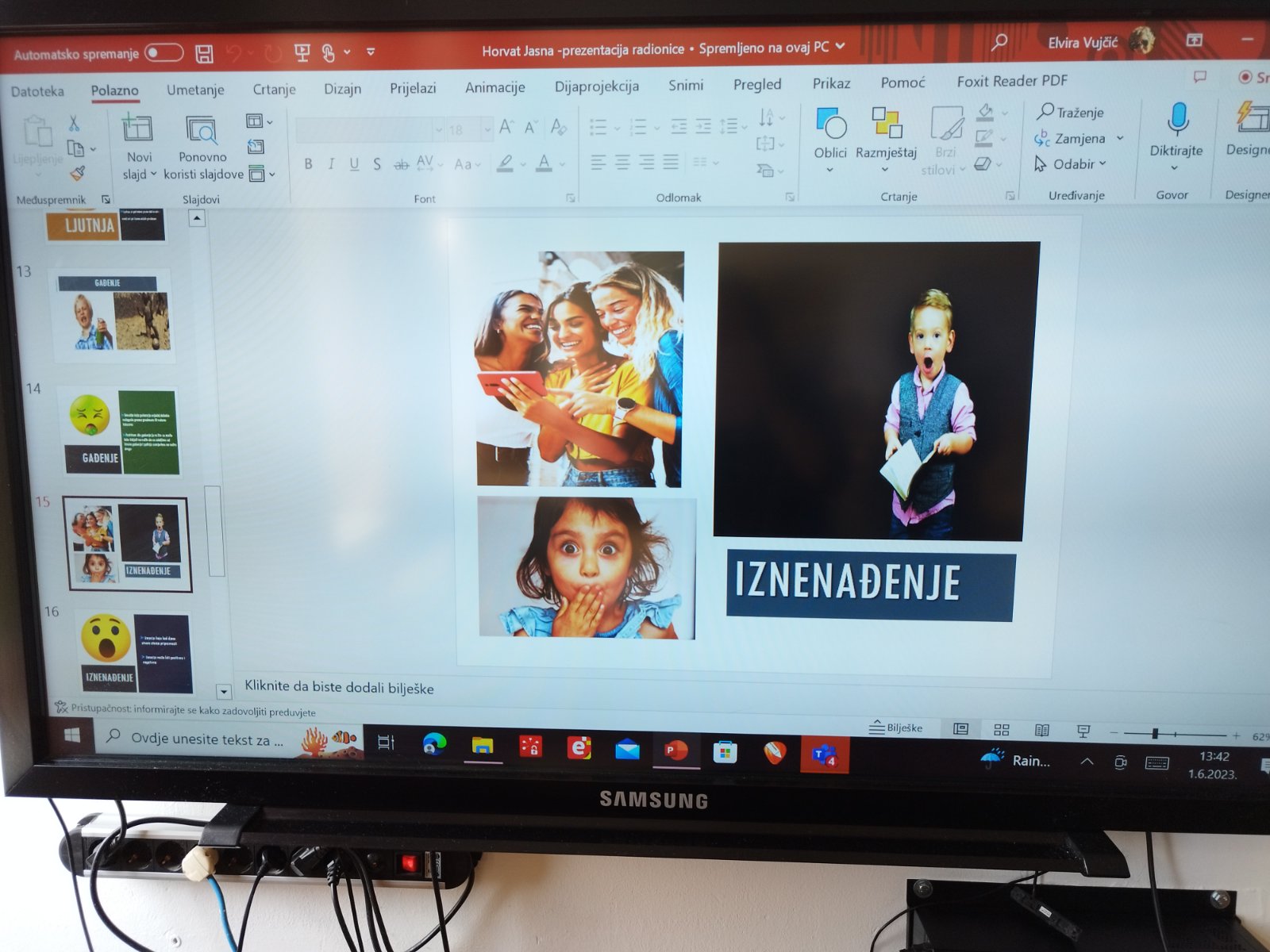Open the Datoteka menu
This screenshot has height=952, width=1270.
37,91
